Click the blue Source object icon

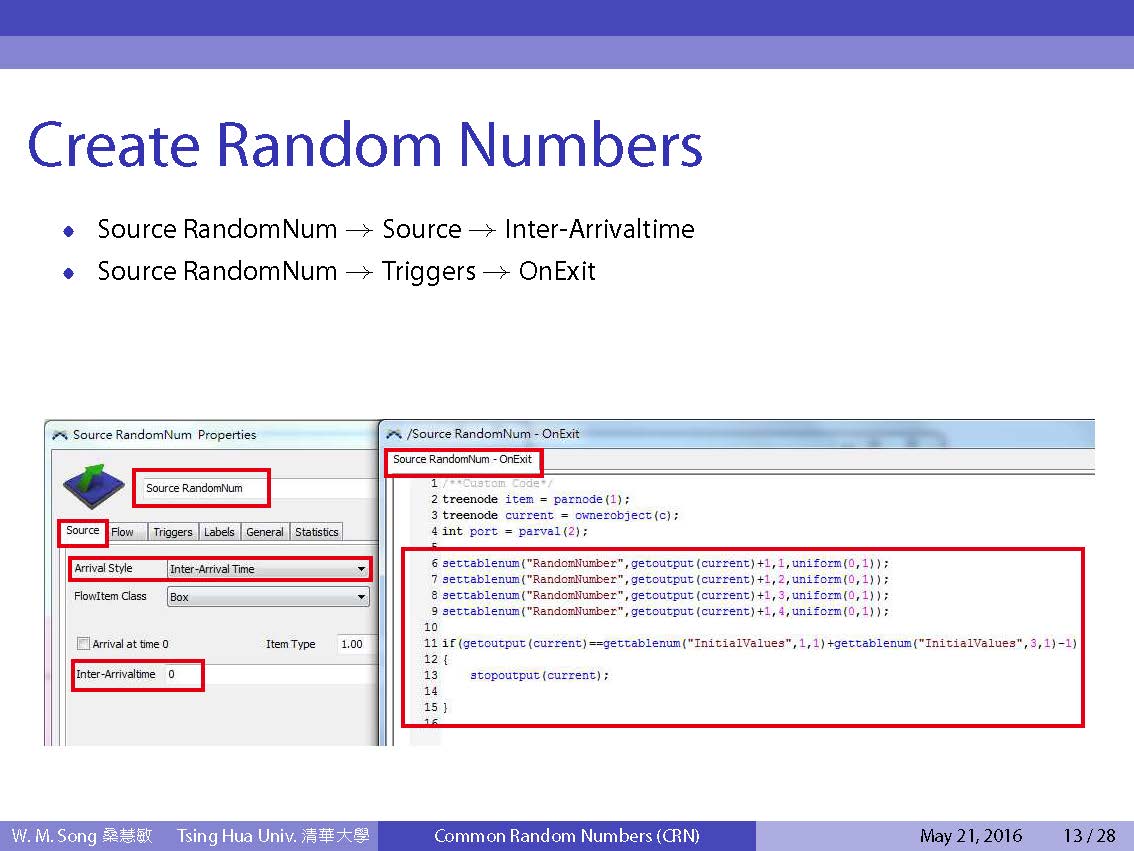(93, 486)
